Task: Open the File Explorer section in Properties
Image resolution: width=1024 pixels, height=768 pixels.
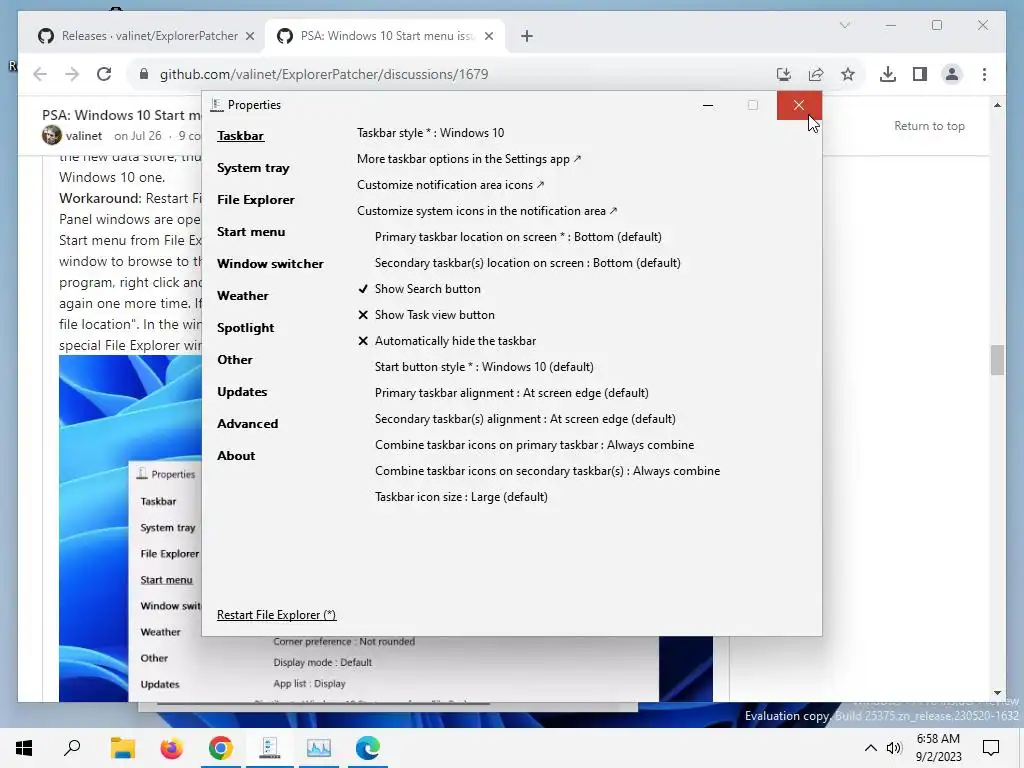Action: coord(255,200)
